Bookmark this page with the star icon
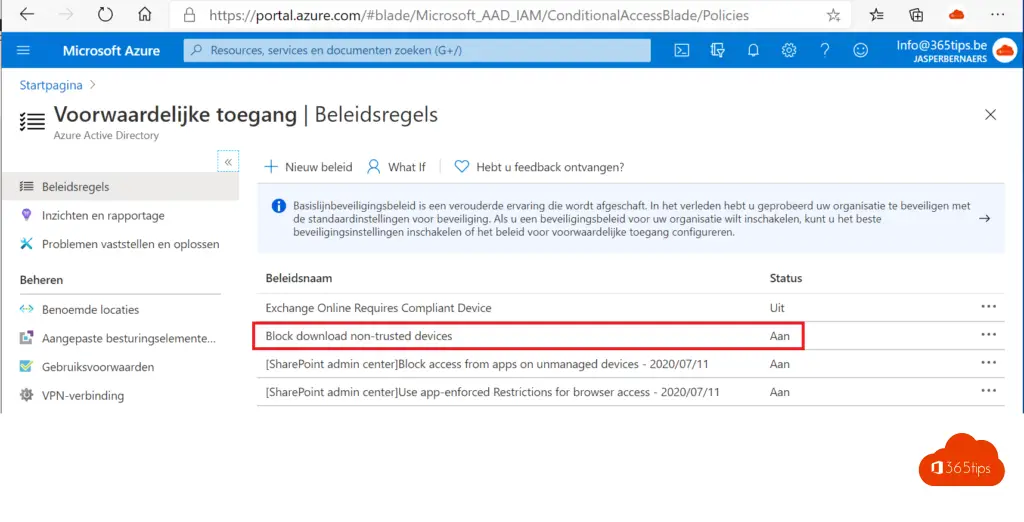Viewport: 1024px width, 522px height. click(833, 15)
